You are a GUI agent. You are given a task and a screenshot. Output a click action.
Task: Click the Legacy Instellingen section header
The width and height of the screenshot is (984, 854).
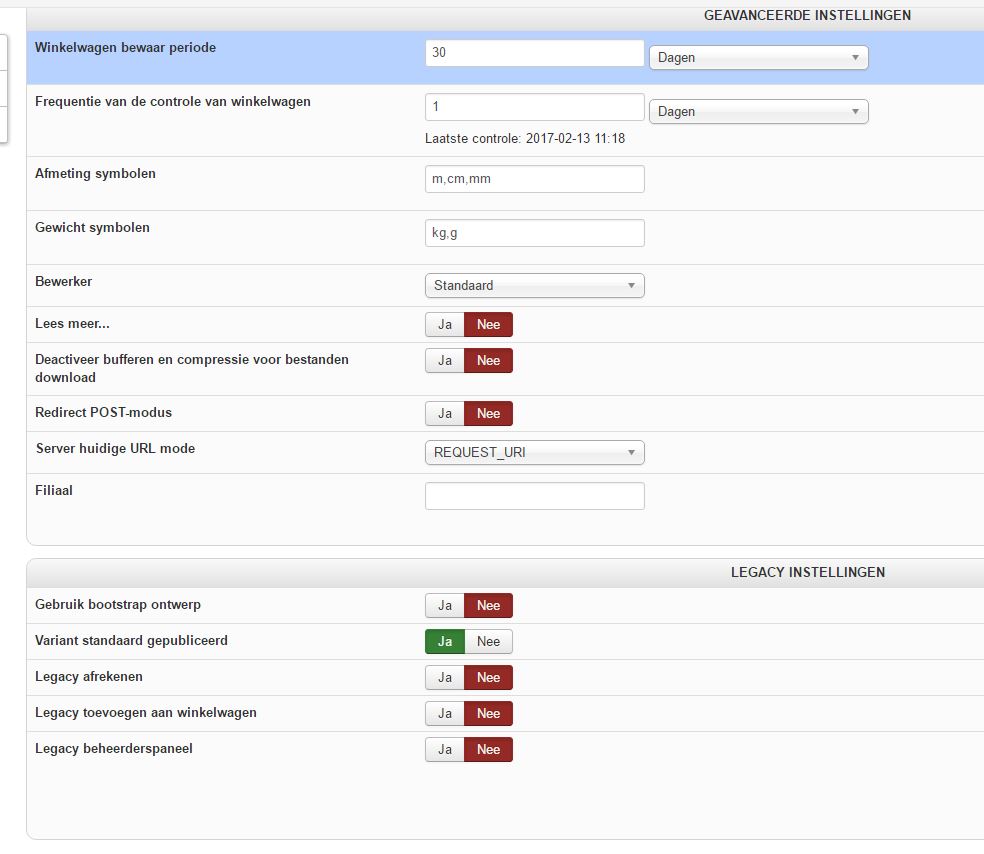(808, 572)
